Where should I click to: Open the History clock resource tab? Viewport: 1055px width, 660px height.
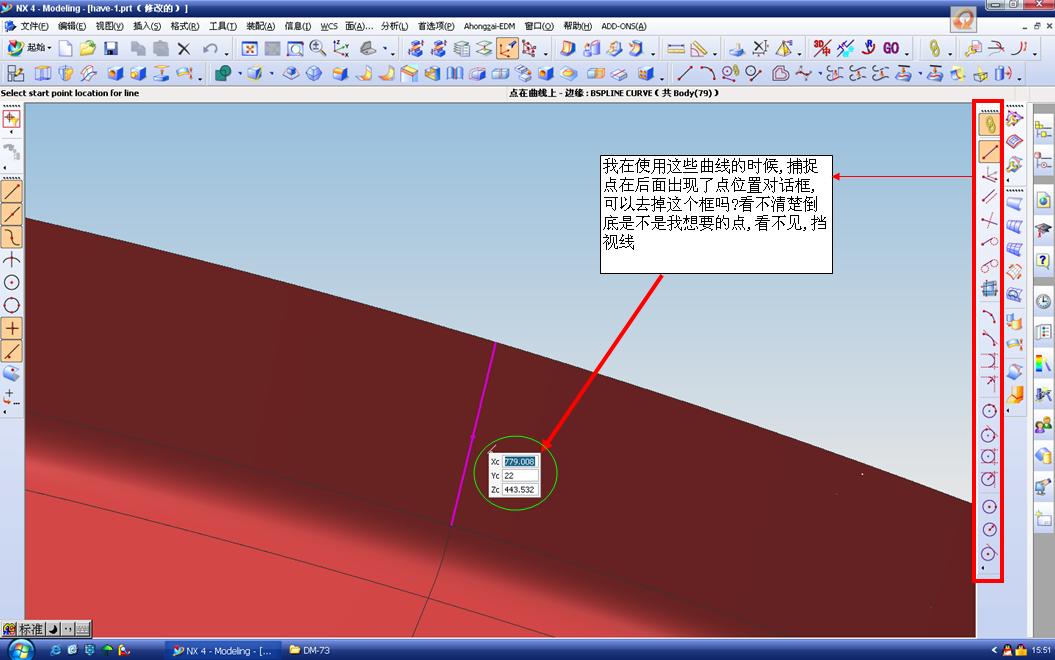point(1043,301)
